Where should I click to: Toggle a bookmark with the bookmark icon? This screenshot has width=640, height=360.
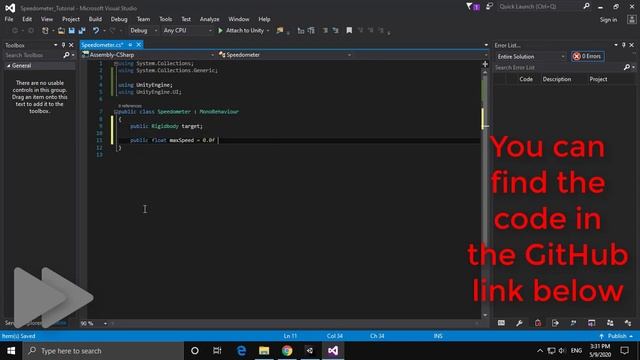click(349, 31)
